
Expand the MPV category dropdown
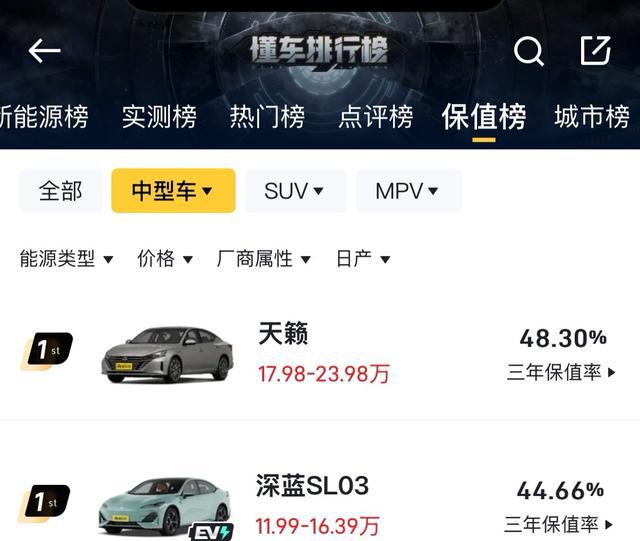click(409, 191)
